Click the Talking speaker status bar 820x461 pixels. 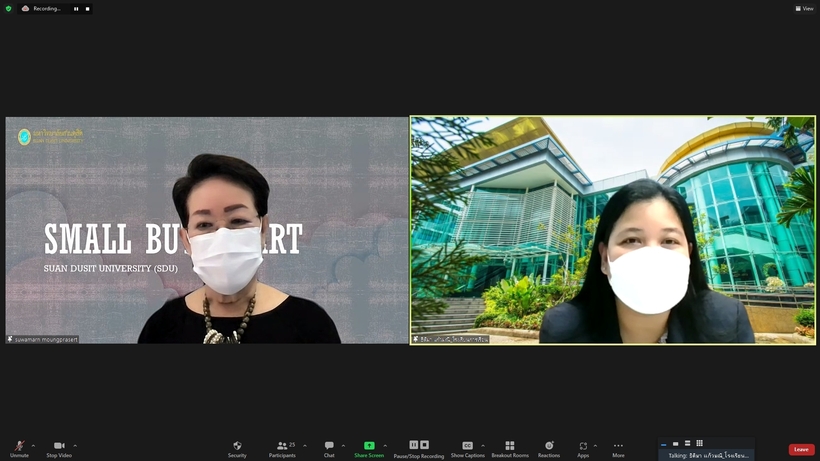(707, 455)
